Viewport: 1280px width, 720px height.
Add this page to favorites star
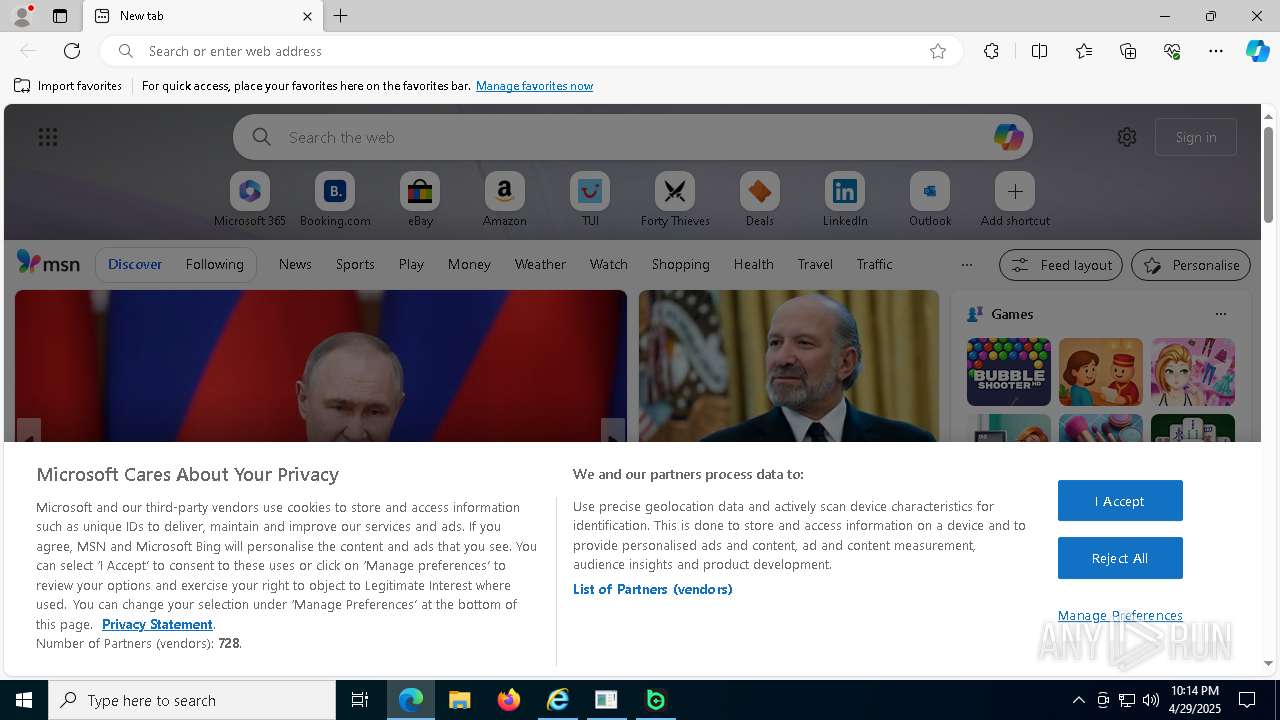[938, 51]
